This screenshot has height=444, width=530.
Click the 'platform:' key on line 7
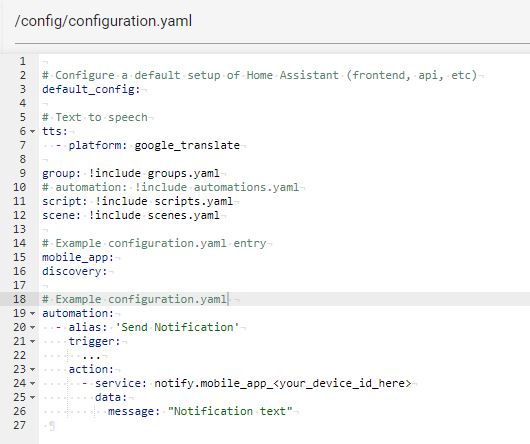click(x=98, y=145)
